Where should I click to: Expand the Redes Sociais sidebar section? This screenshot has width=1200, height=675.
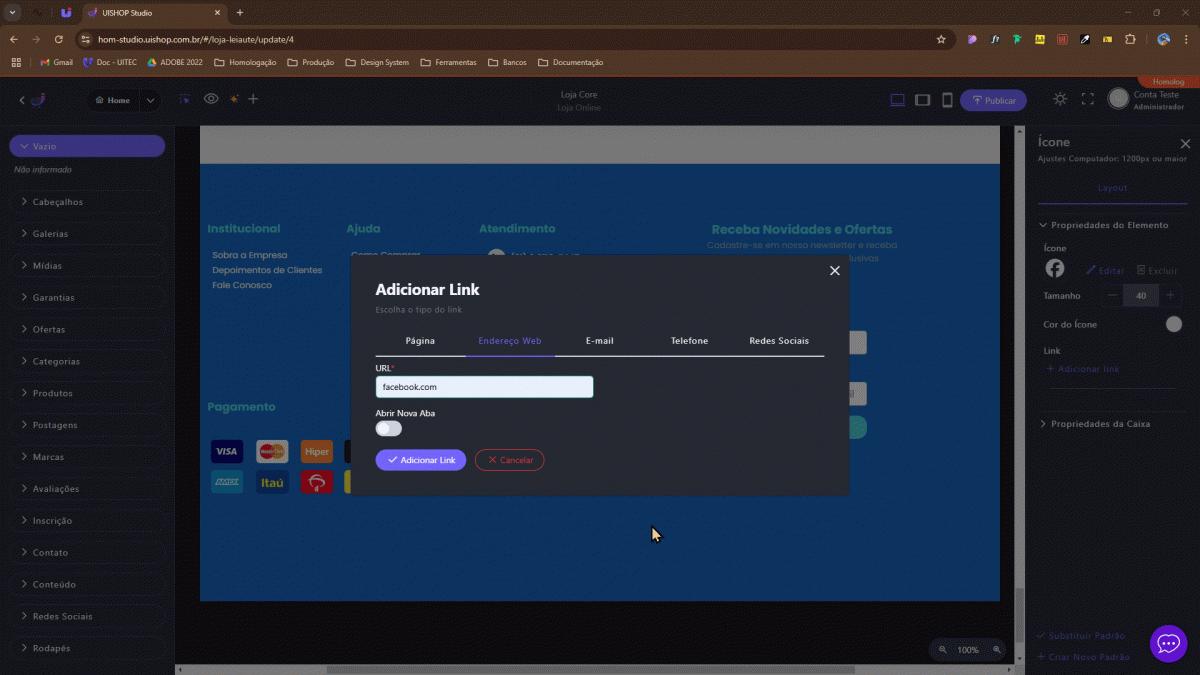(x=62, y=616)
